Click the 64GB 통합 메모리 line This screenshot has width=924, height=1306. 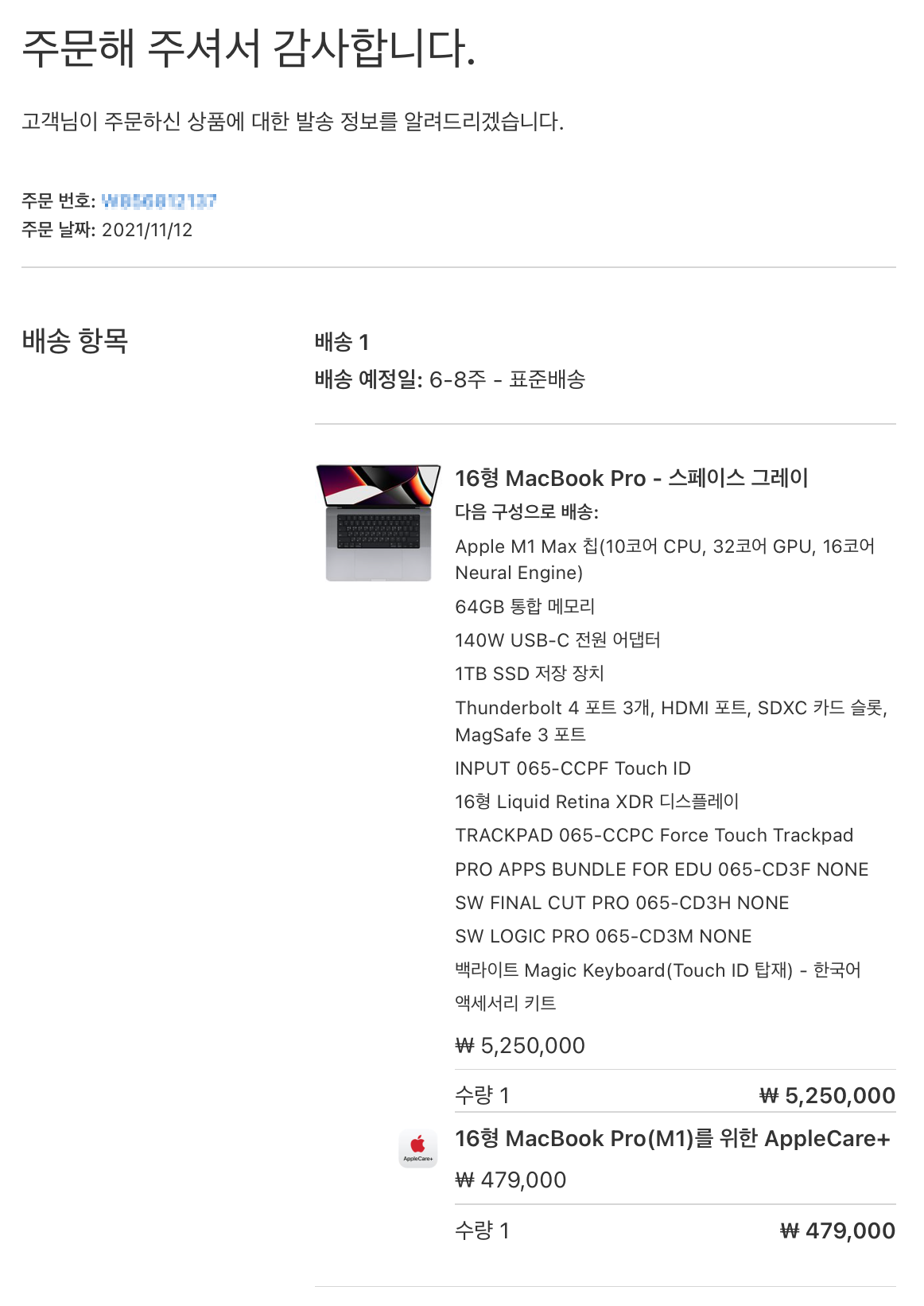(525, 606)
